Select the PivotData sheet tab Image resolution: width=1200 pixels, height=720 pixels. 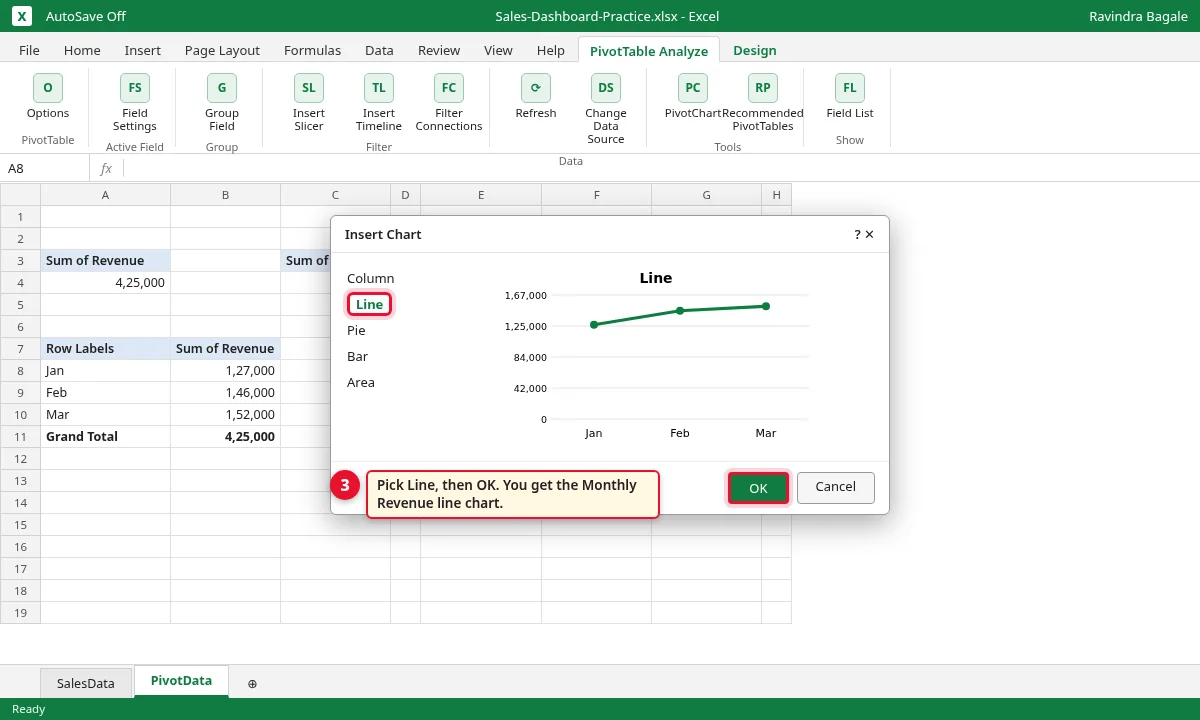pos(181,681)
